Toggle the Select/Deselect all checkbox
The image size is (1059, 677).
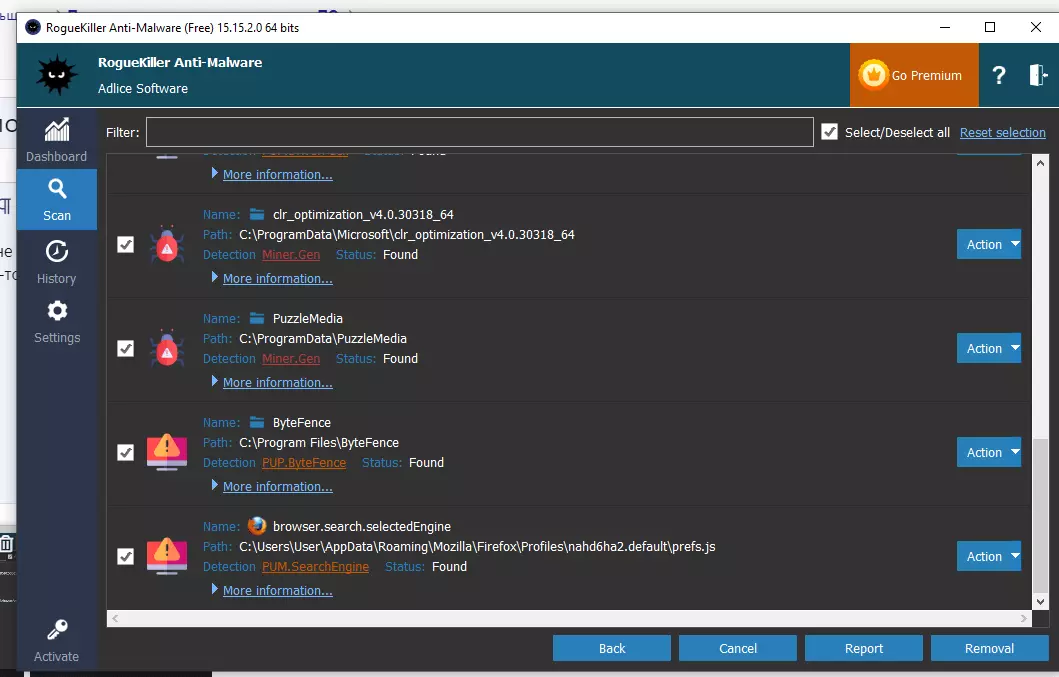coord(829,132)
